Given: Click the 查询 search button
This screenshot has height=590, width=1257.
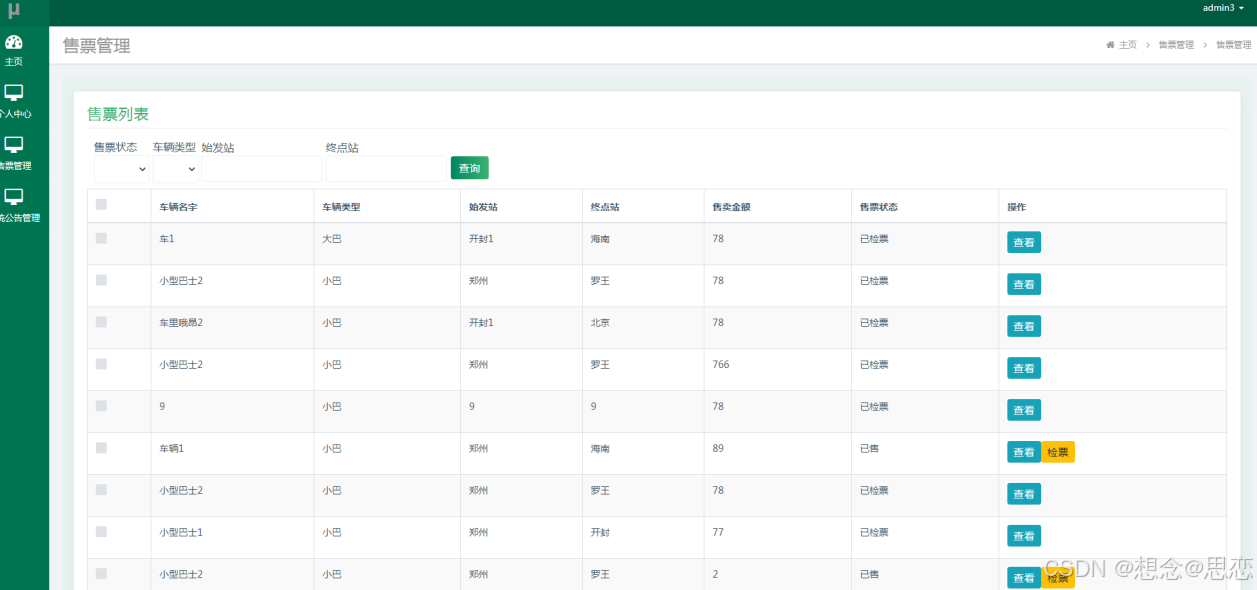Looking at the screenshot, I should [x=470, y=168].
